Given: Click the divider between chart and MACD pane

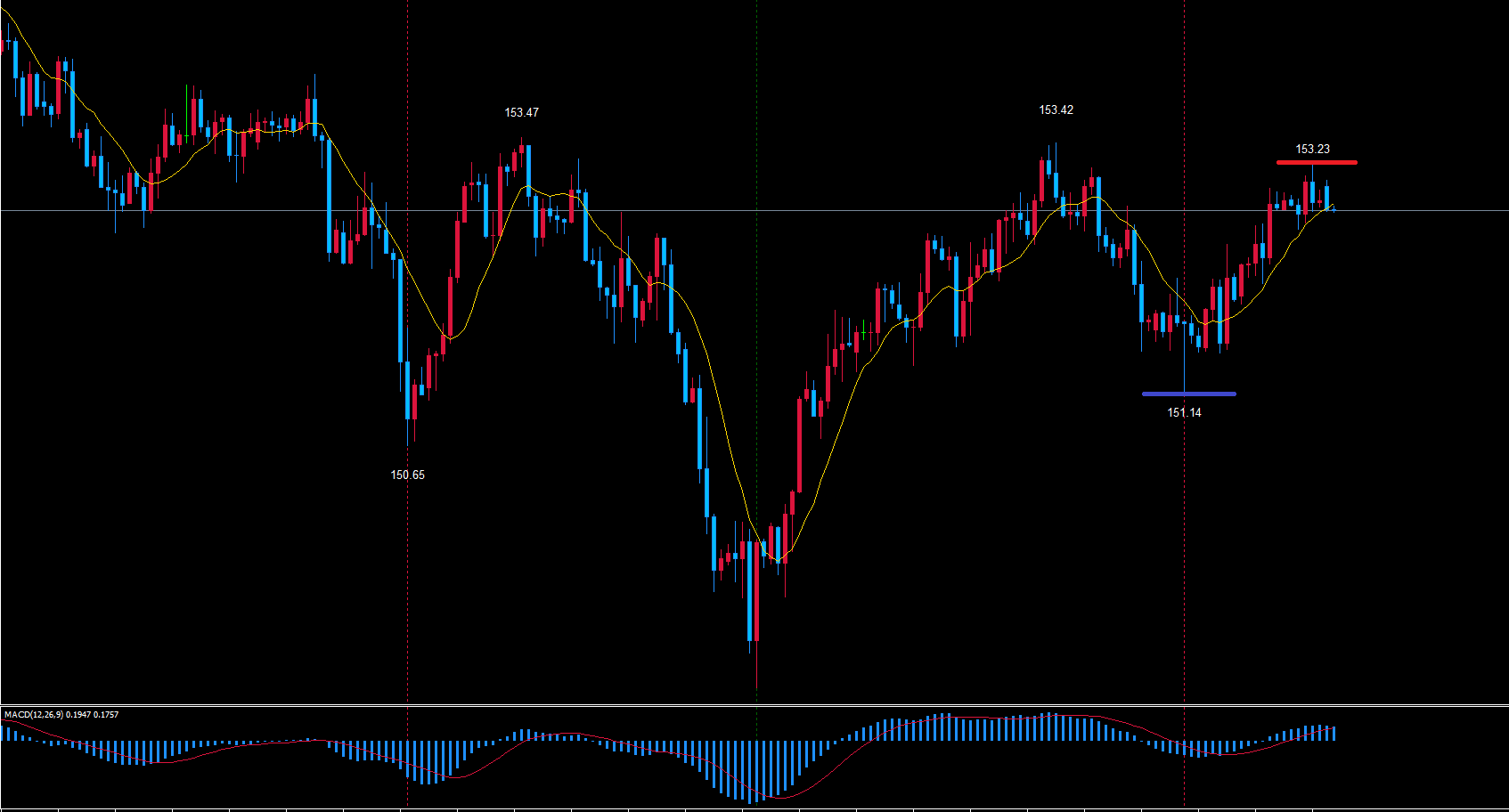Looking at the screenshot, I should tap(754, 705).
